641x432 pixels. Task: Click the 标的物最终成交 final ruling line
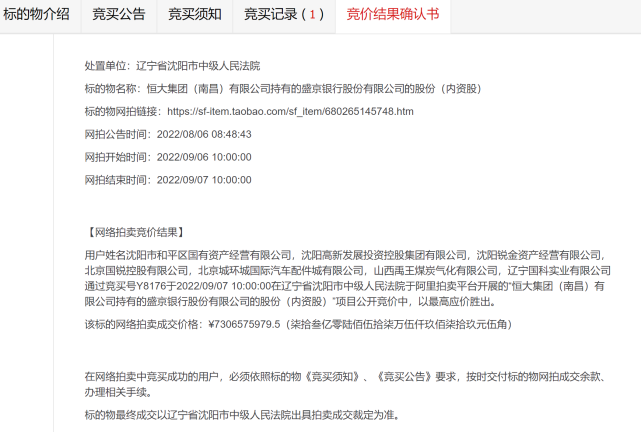click(250, 413)
